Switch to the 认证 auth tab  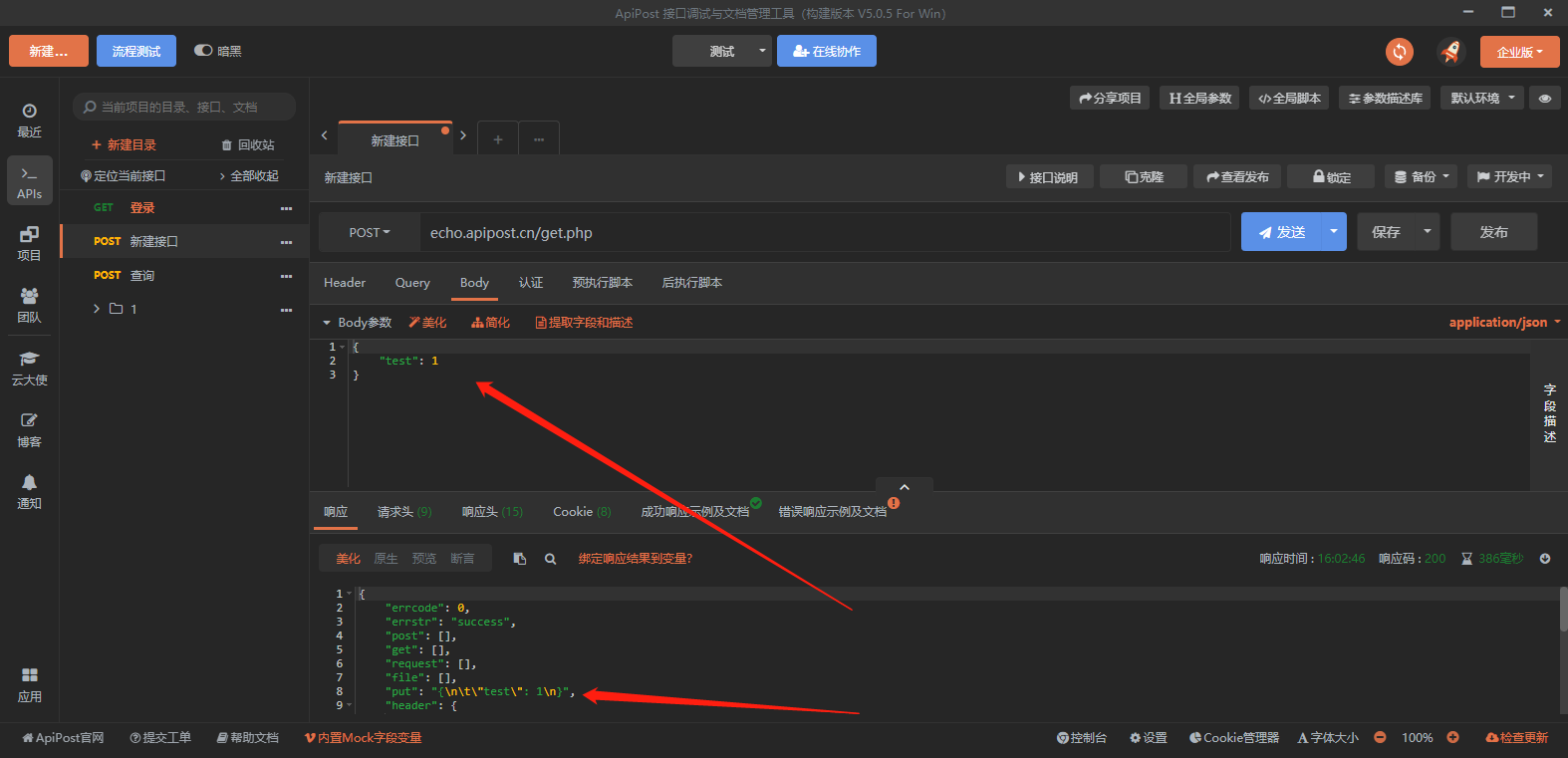(531, 283)
